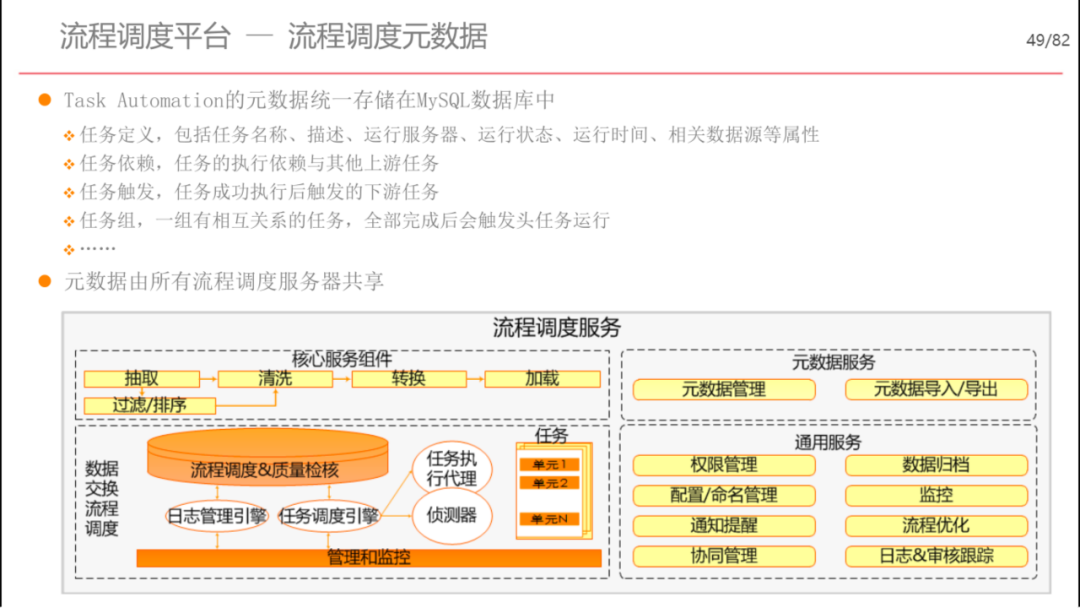The image size is (1080, 608).
Task: Click the 通用服务 section label
Action: (x=828, y=443)
